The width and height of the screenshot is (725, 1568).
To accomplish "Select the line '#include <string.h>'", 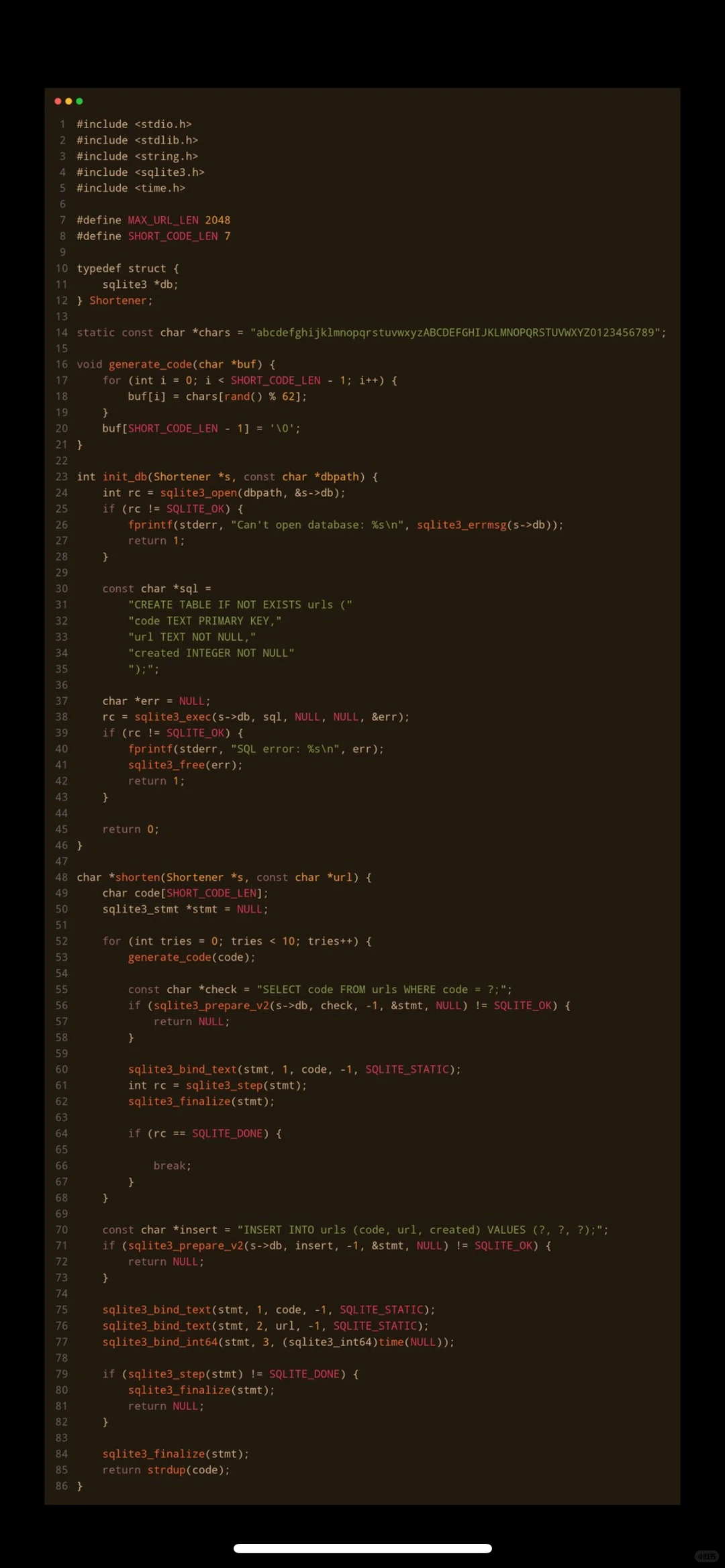I will click(138, 156).
